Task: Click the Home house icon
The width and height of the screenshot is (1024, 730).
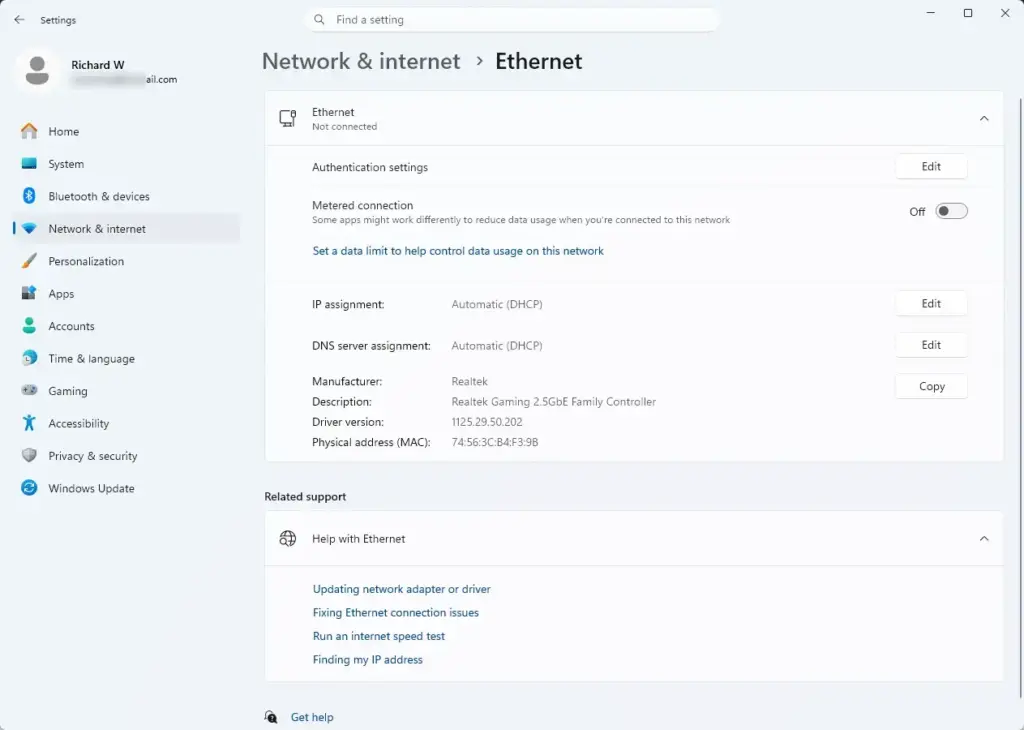Action: [29, 131]
